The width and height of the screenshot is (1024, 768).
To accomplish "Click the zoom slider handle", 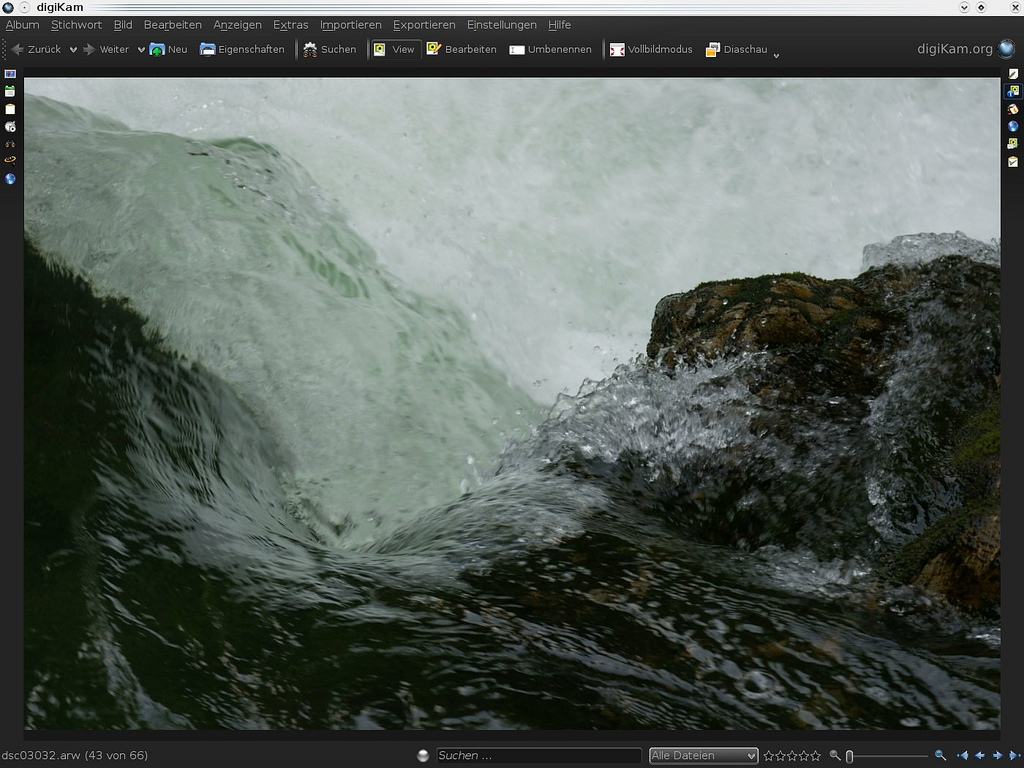I will [849, 756].
